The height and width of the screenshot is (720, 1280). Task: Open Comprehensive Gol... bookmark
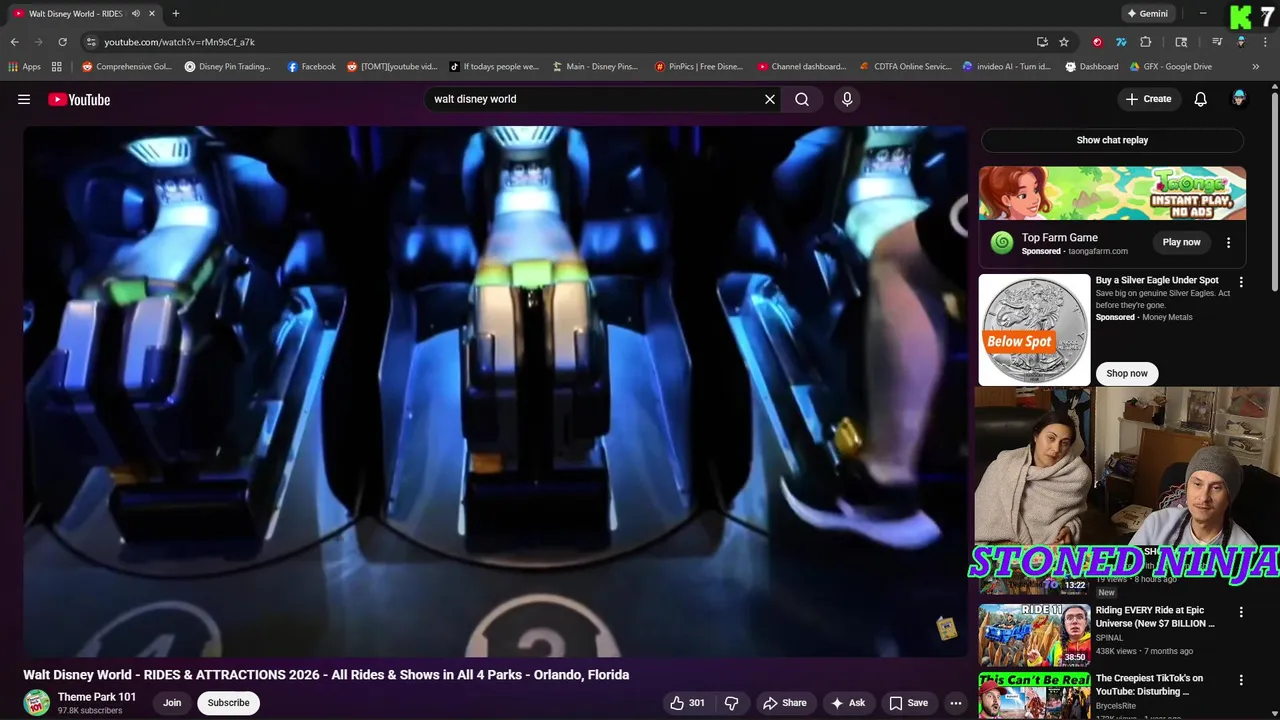tap(127, 67)
